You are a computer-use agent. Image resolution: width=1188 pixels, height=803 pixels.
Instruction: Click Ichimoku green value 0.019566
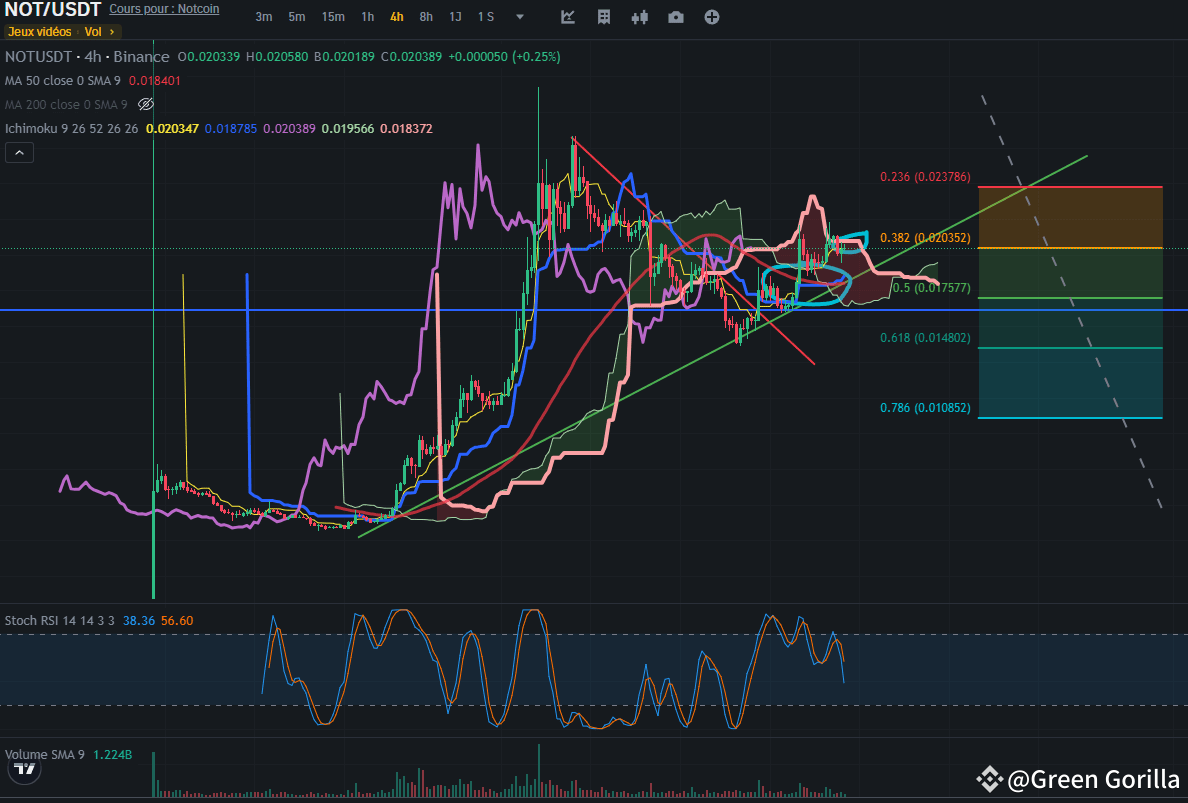pyautogui.click(x=348, y=129)
